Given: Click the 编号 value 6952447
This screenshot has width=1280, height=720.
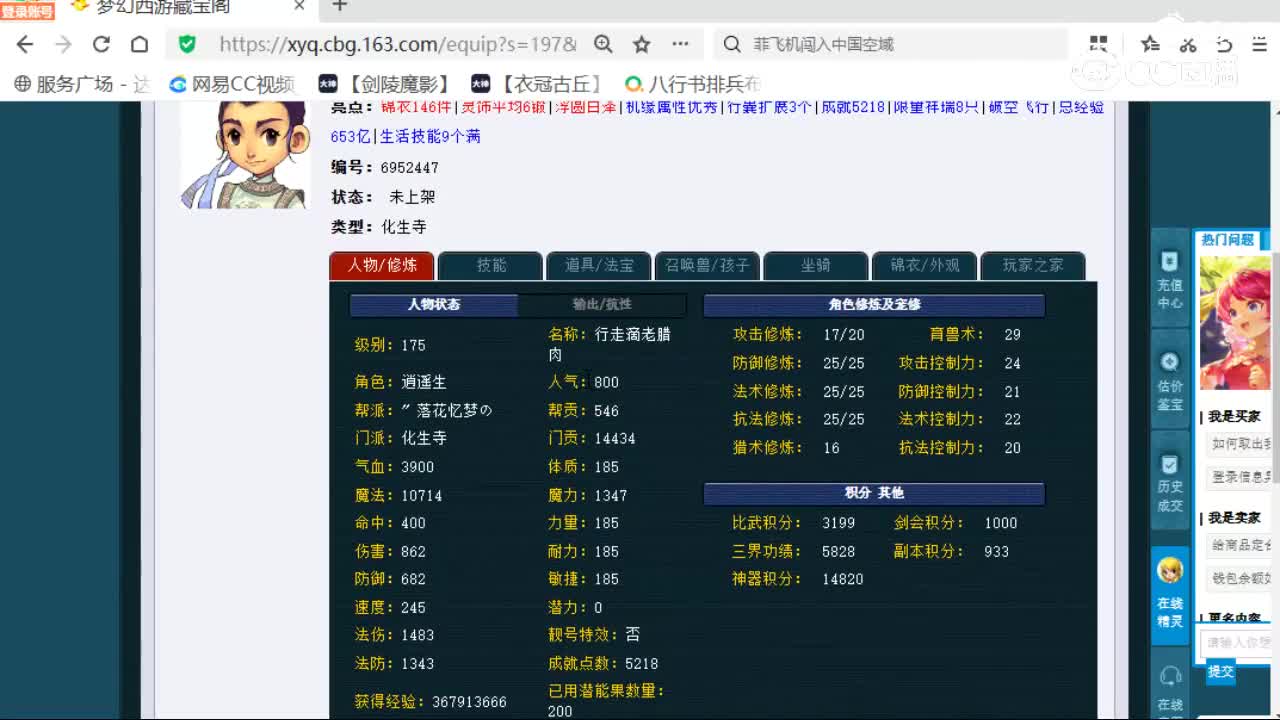Looking at the screenshot, I should point(409,167).
